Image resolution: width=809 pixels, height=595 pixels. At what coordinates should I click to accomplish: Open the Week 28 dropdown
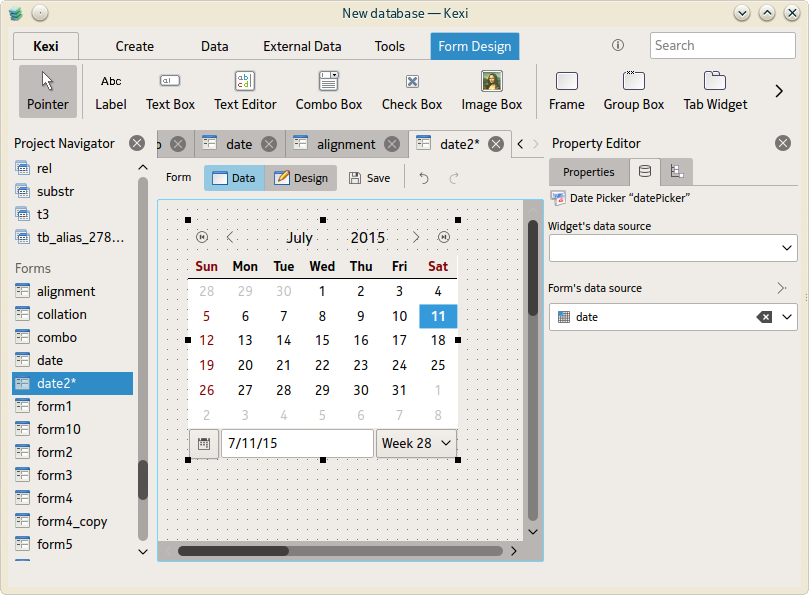click(x=417, y=443)
